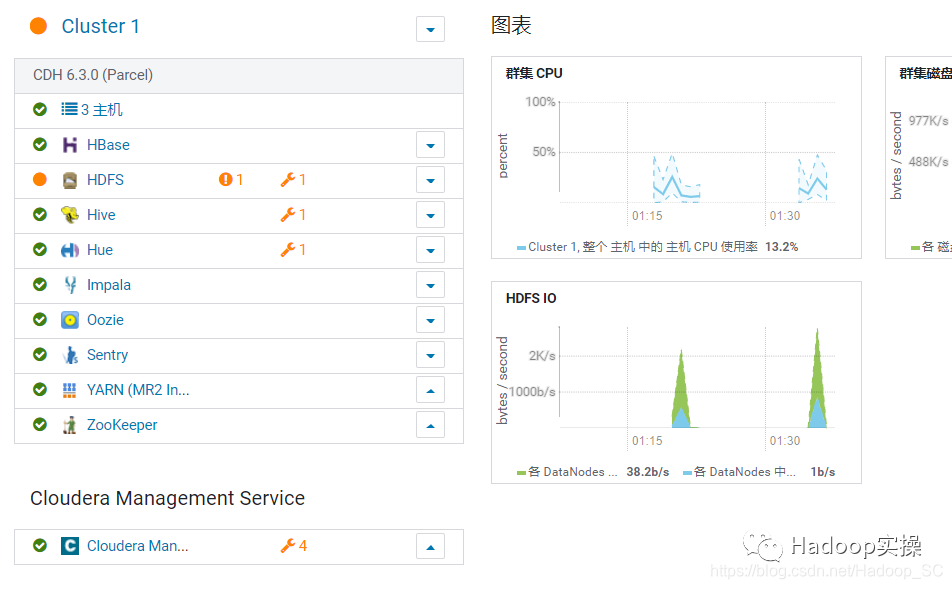Image resolution: width=952 pixels, height=589 pixels.
Task: Click the Hive bee icon
Action: (x=70, y=214)
